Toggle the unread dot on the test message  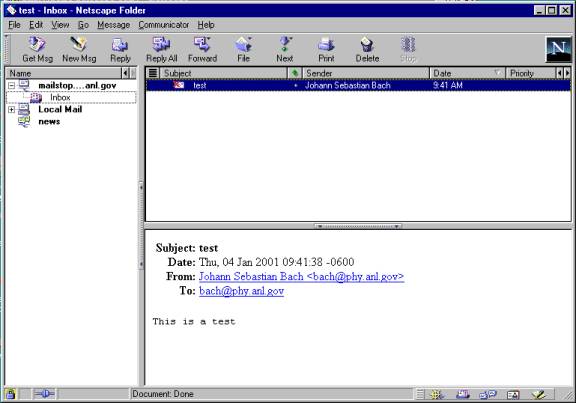(x=296, y=86)
